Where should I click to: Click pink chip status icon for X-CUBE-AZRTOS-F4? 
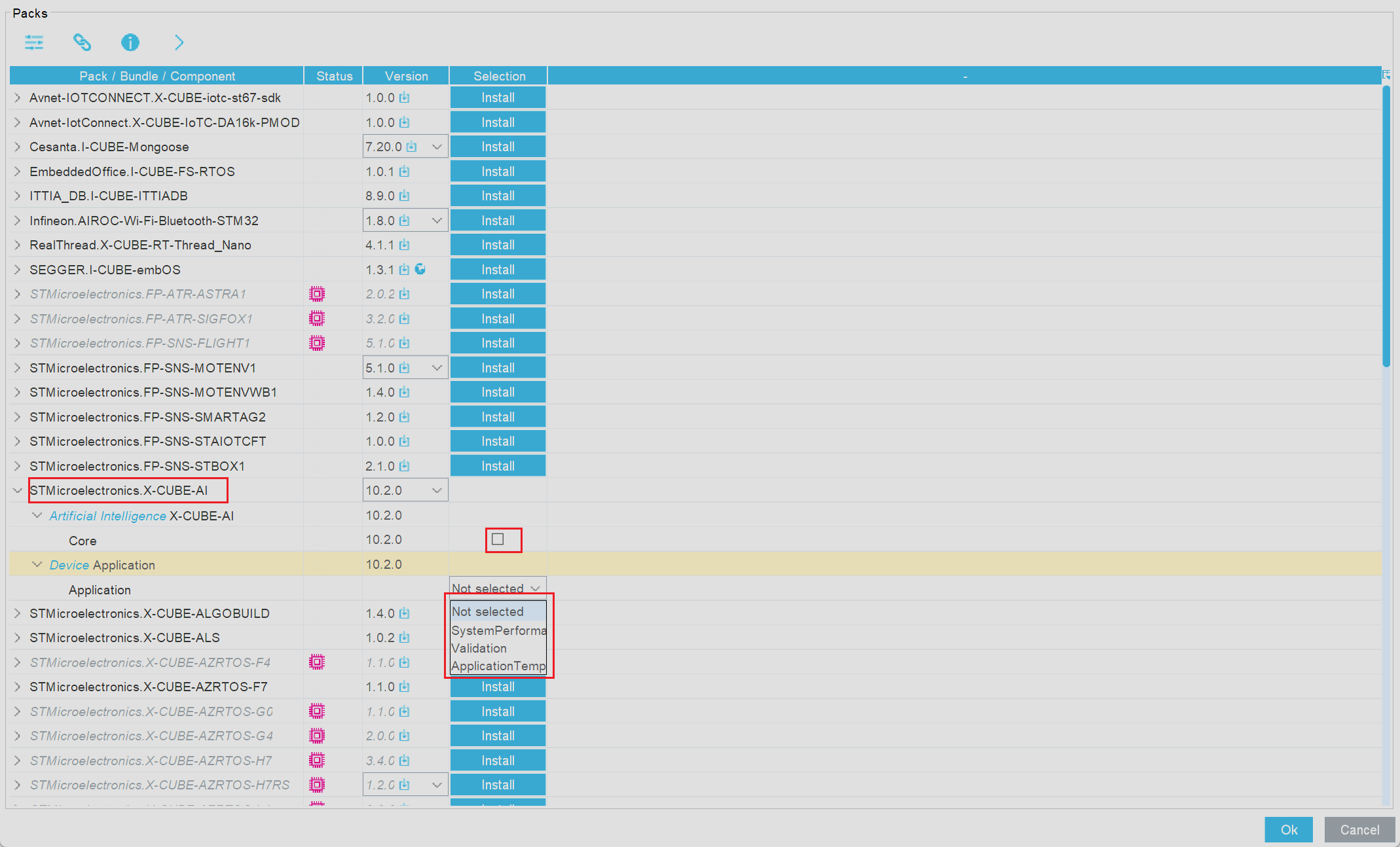[317, 662]
